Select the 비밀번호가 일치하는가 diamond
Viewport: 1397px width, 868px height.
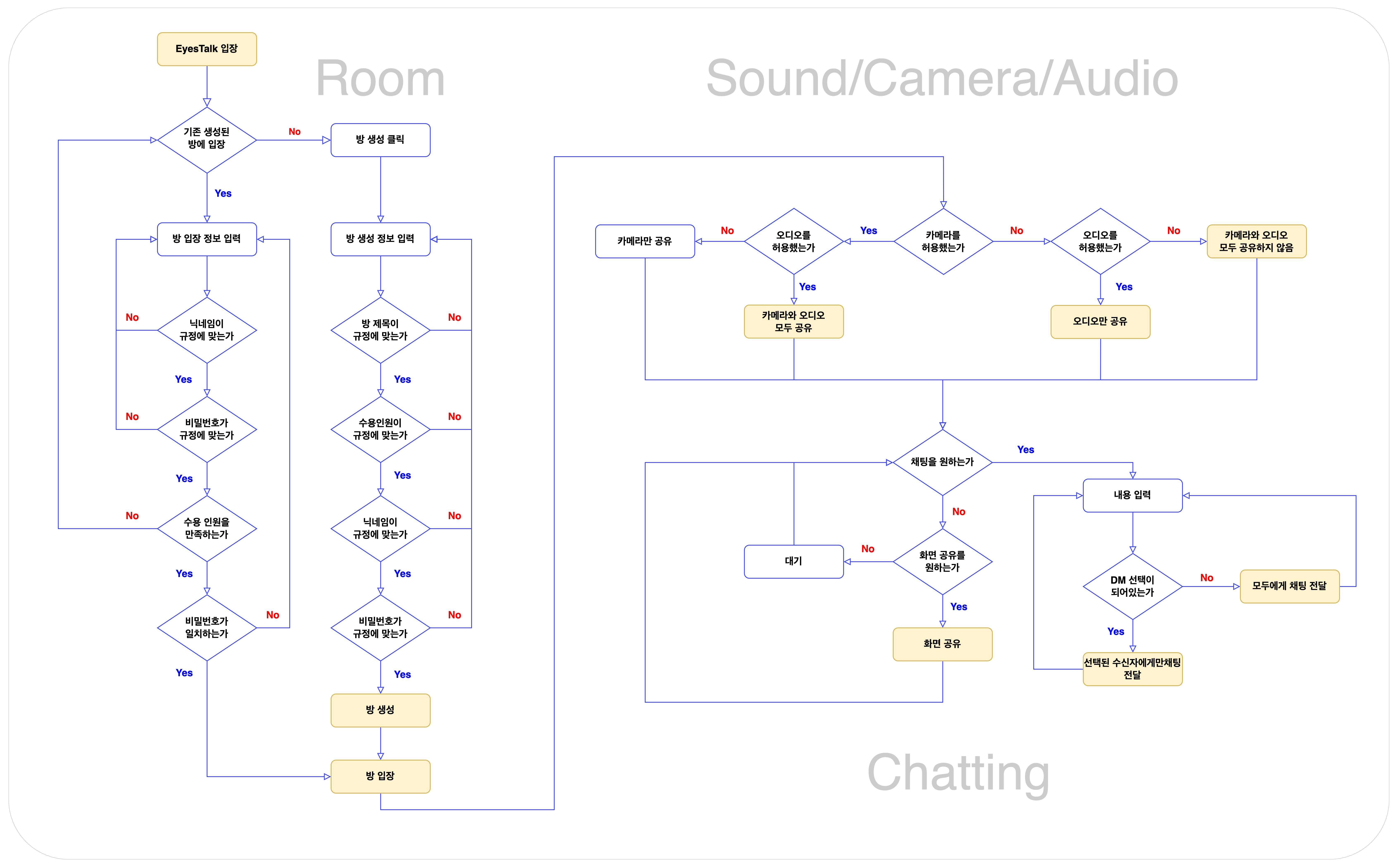pos(207,627)
